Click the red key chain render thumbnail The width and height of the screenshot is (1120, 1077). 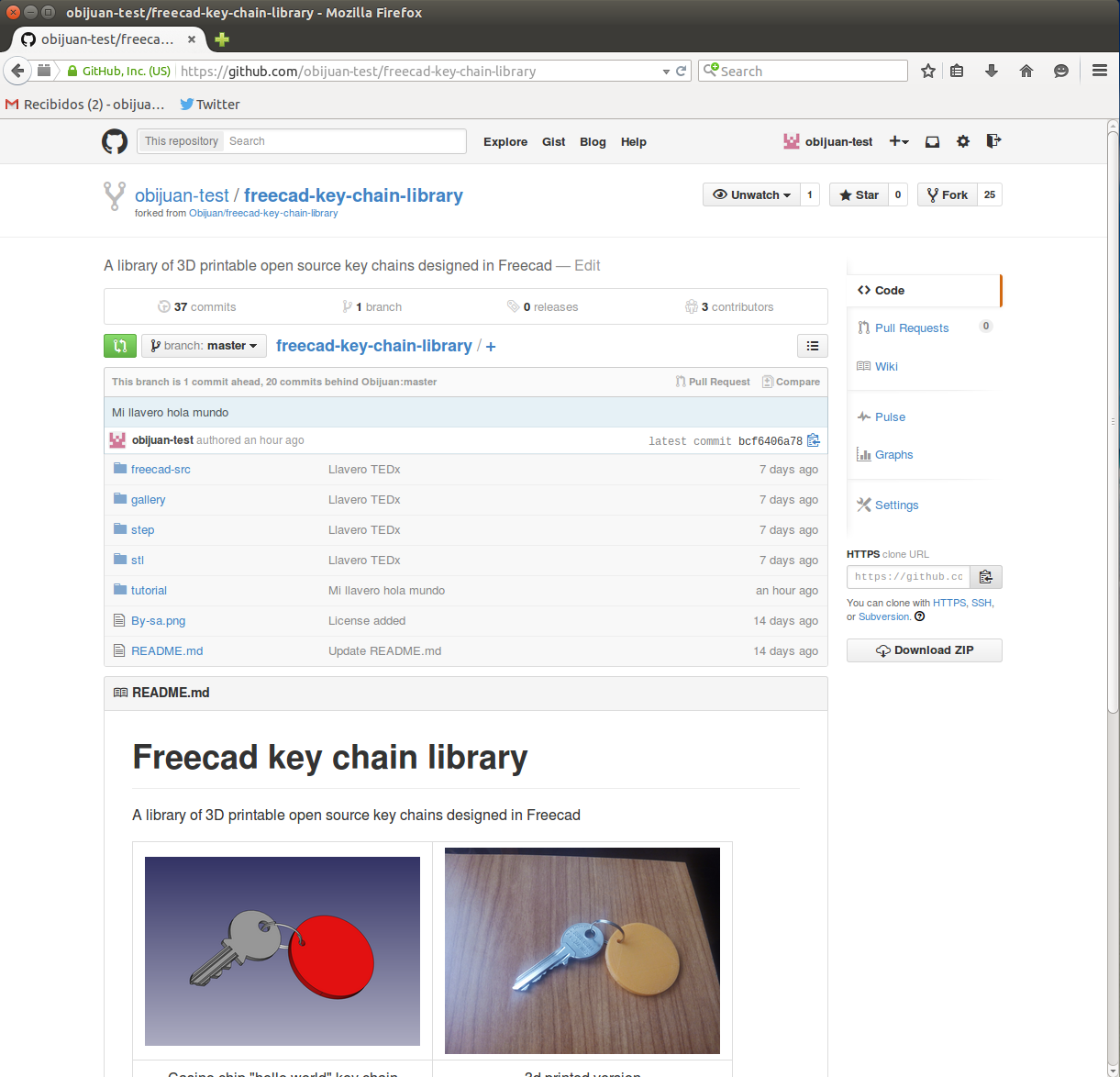(283, 951)
